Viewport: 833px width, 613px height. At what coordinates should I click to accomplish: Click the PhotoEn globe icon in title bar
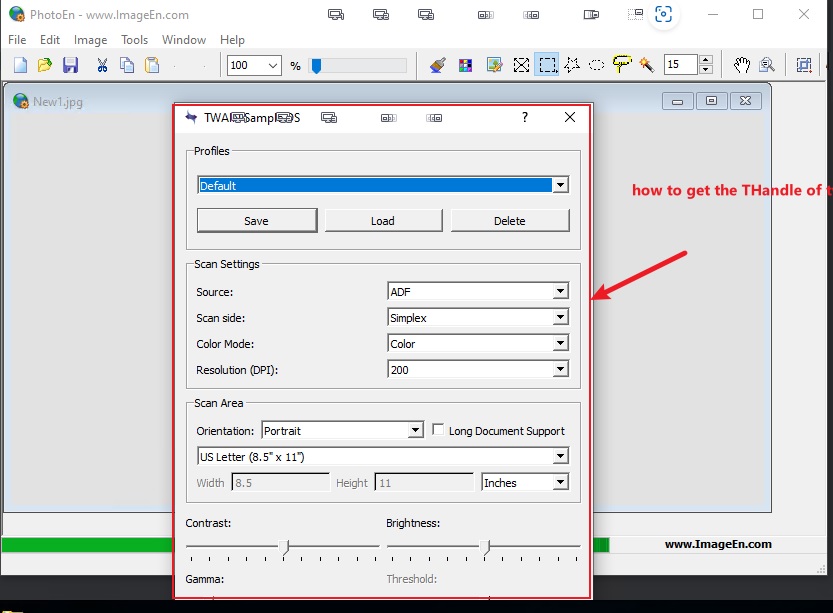pos(17,14)
